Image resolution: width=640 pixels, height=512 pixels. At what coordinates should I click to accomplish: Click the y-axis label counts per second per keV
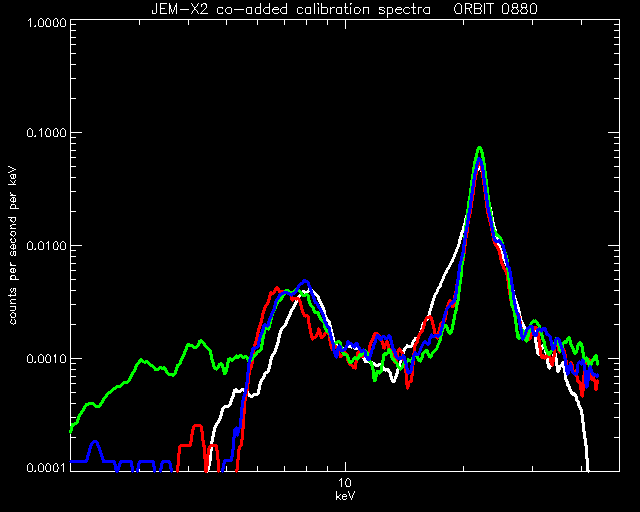pyautogui.click(x=13, y=245)
